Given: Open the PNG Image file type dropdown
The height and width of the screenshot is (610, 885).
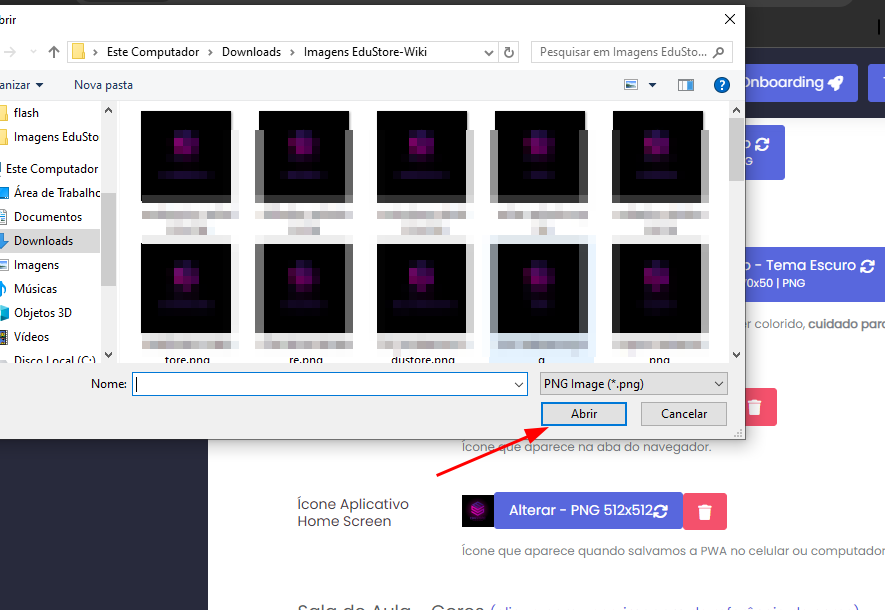Looking at the screenshot, I should 633,384.
